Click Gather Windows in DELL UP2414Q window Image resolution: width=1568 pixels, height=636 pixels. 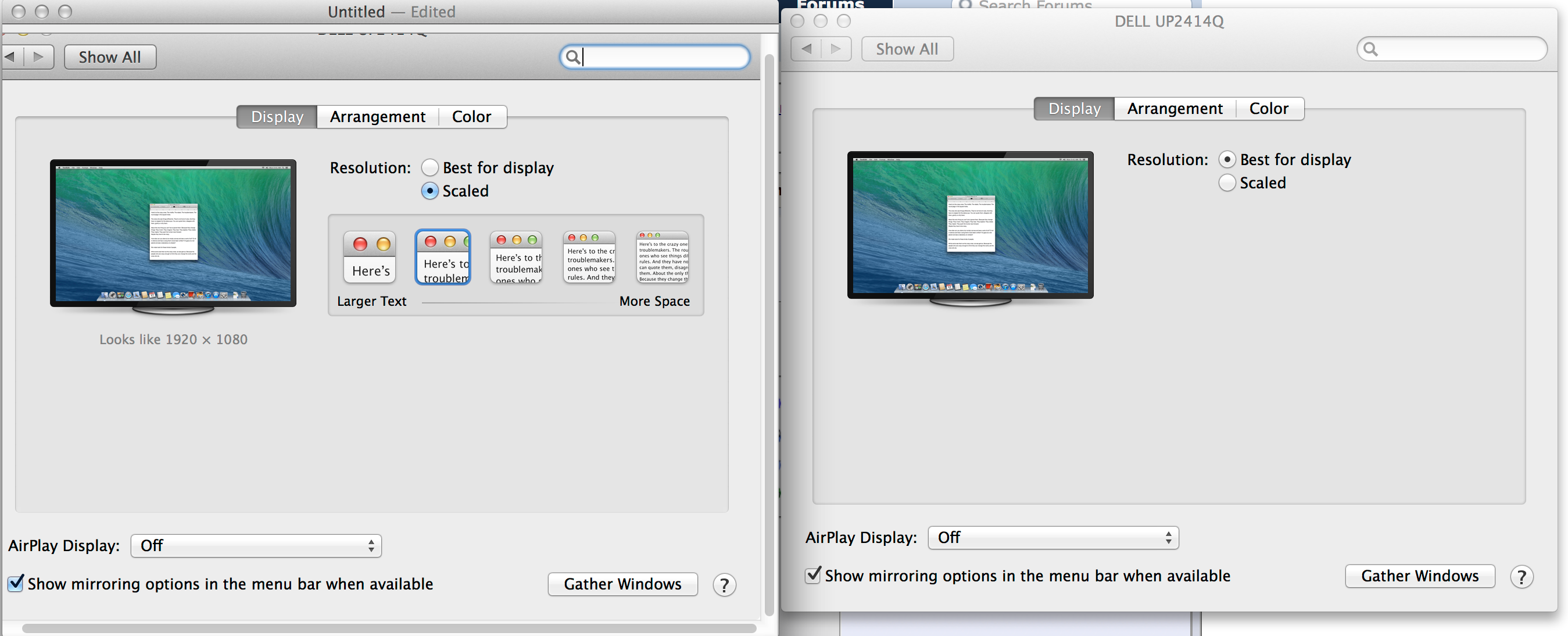click(1420, 576)
